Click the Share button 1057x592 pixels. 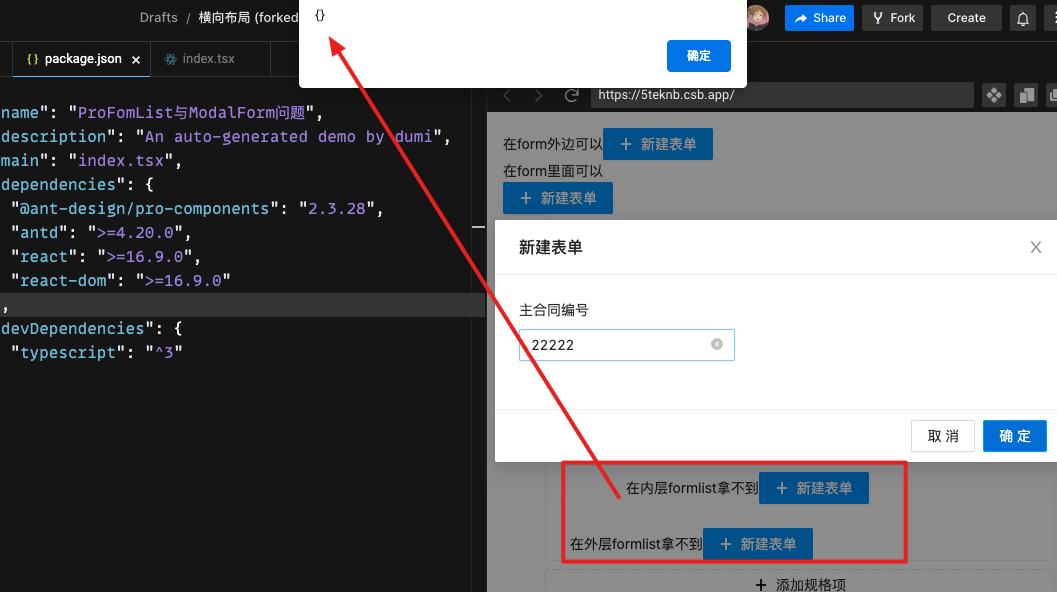tap(819, 17)
